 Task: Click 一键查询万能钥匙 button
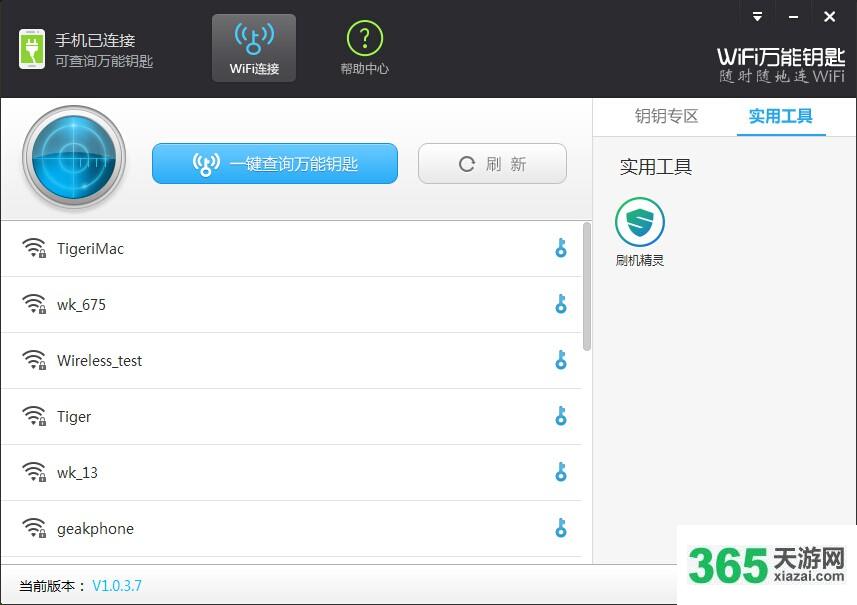point(275,163)
